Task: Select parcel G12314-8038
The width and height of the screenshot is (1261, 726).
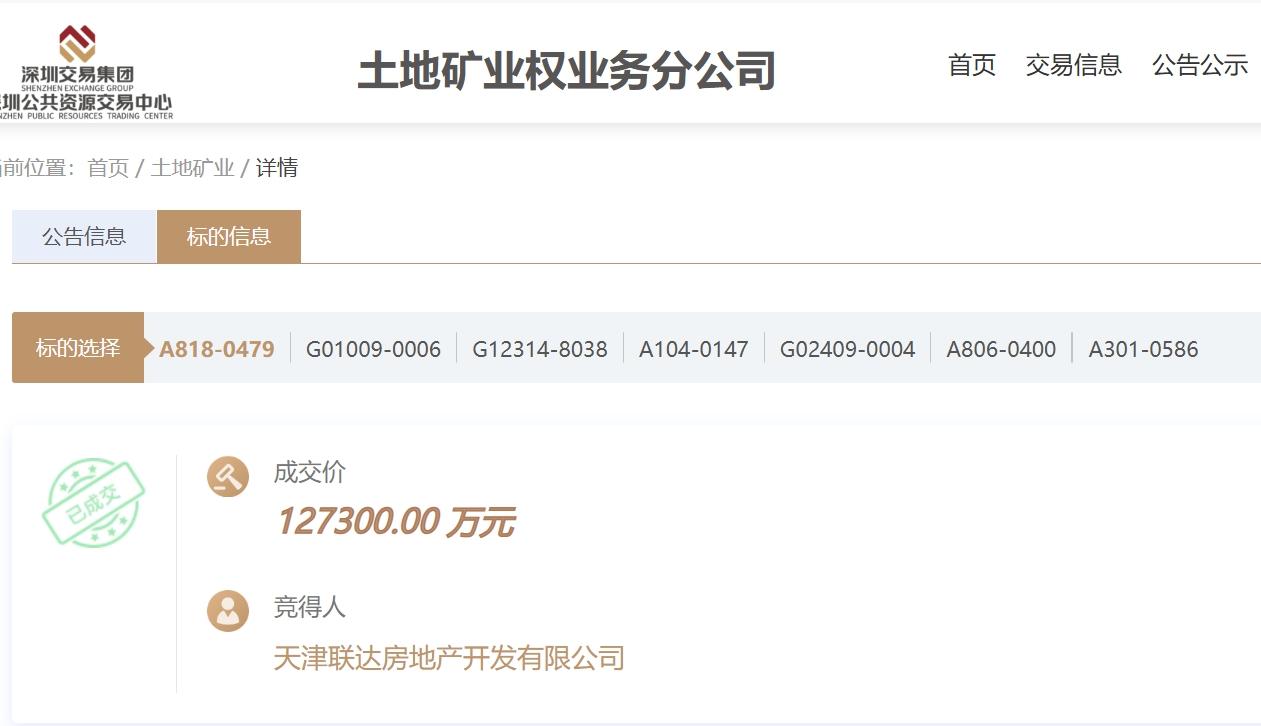Action: coord(540,349)
